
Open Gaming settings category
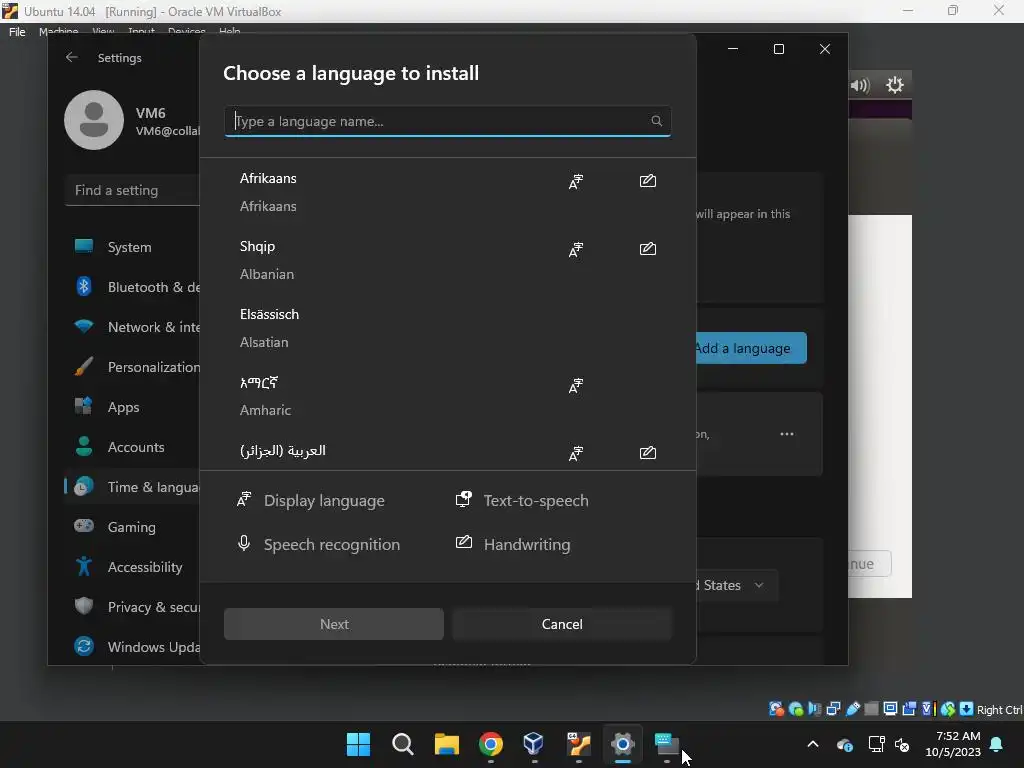133,526
